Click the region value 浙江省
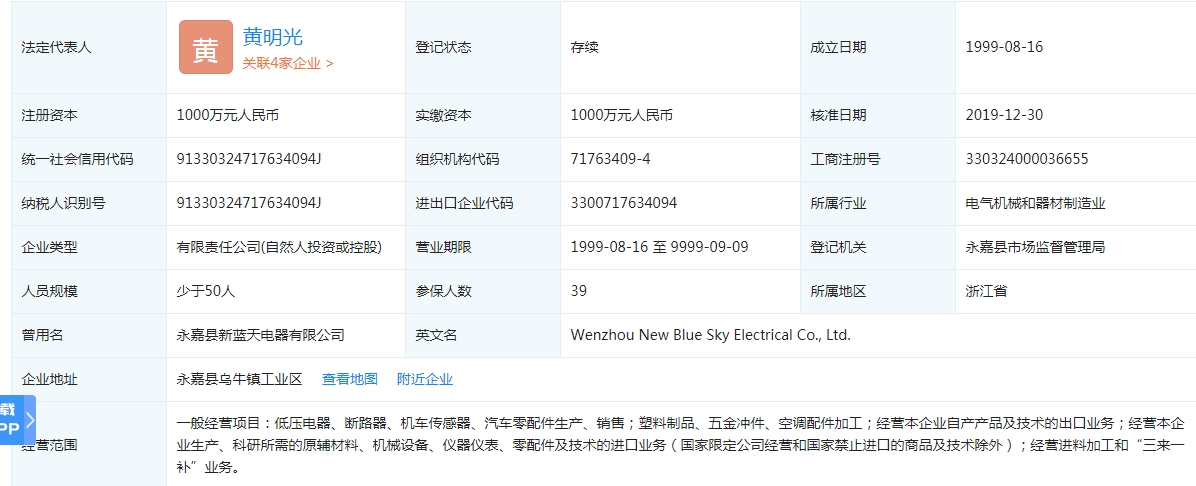This screenshot has width=1196, height=486. pos(986,291)
